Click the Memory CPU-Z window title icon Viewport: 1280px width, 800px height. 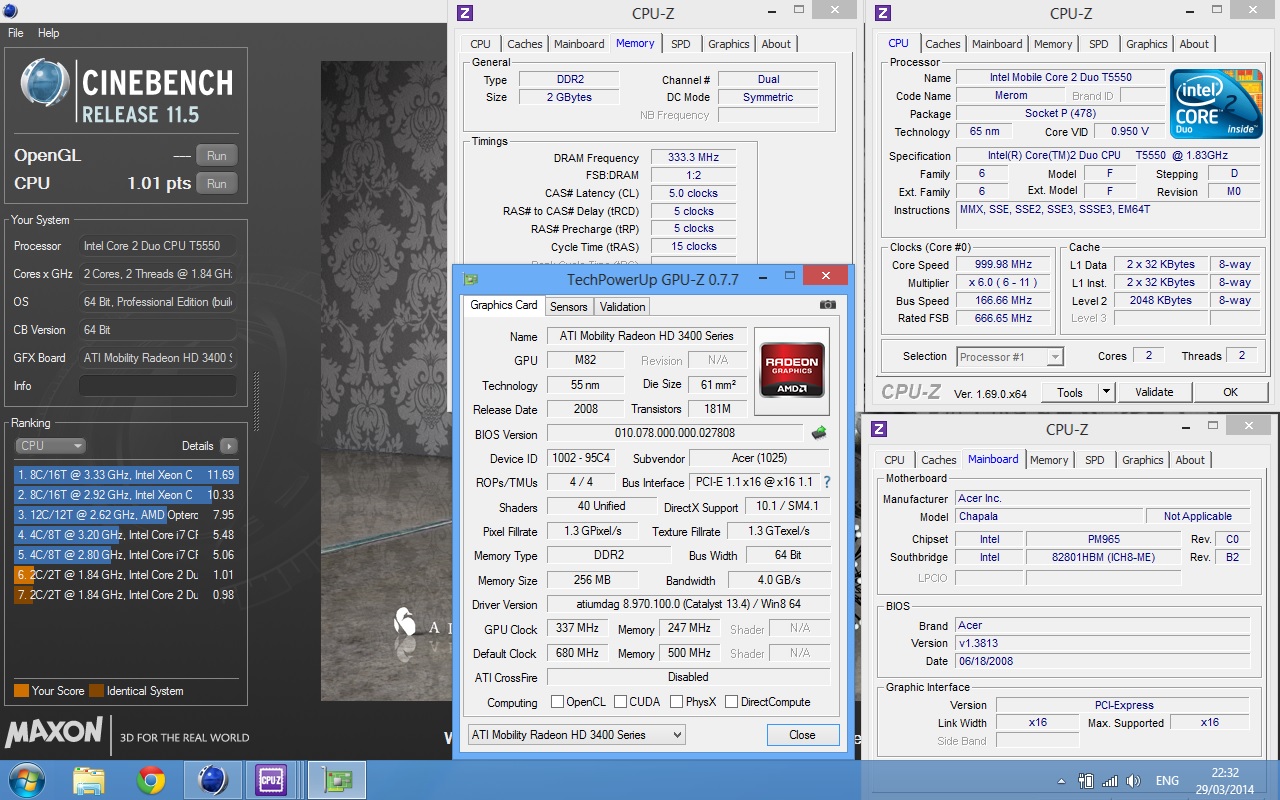coord(464,13)
